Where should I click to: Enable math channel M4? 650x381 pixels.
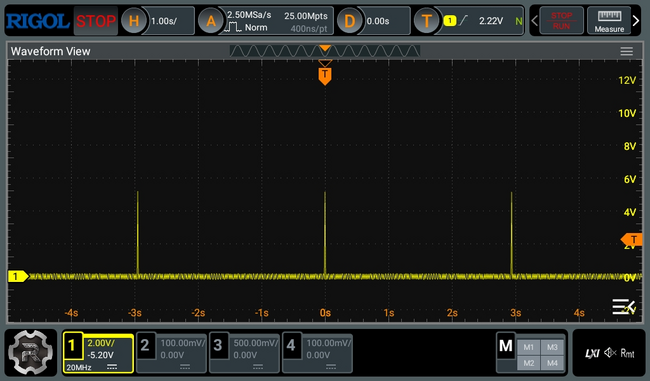click(x=552, y=363)
